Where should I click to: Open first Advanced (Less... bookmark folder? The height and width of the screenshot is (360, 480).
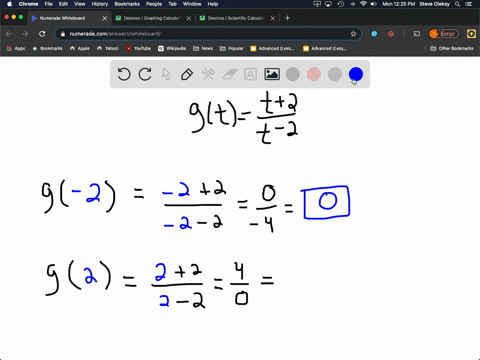point(272,48)
